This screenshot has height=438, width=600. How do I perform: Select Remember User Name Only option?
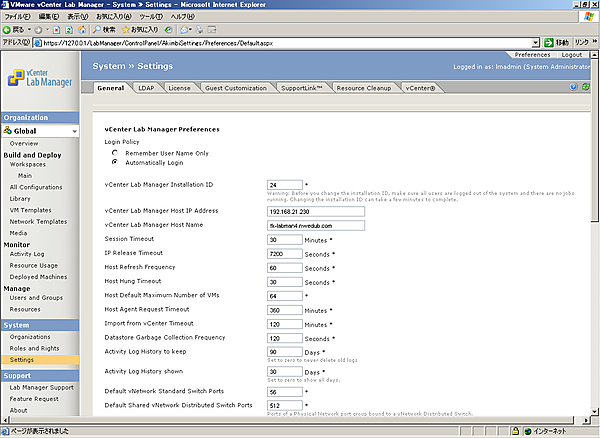114,153
